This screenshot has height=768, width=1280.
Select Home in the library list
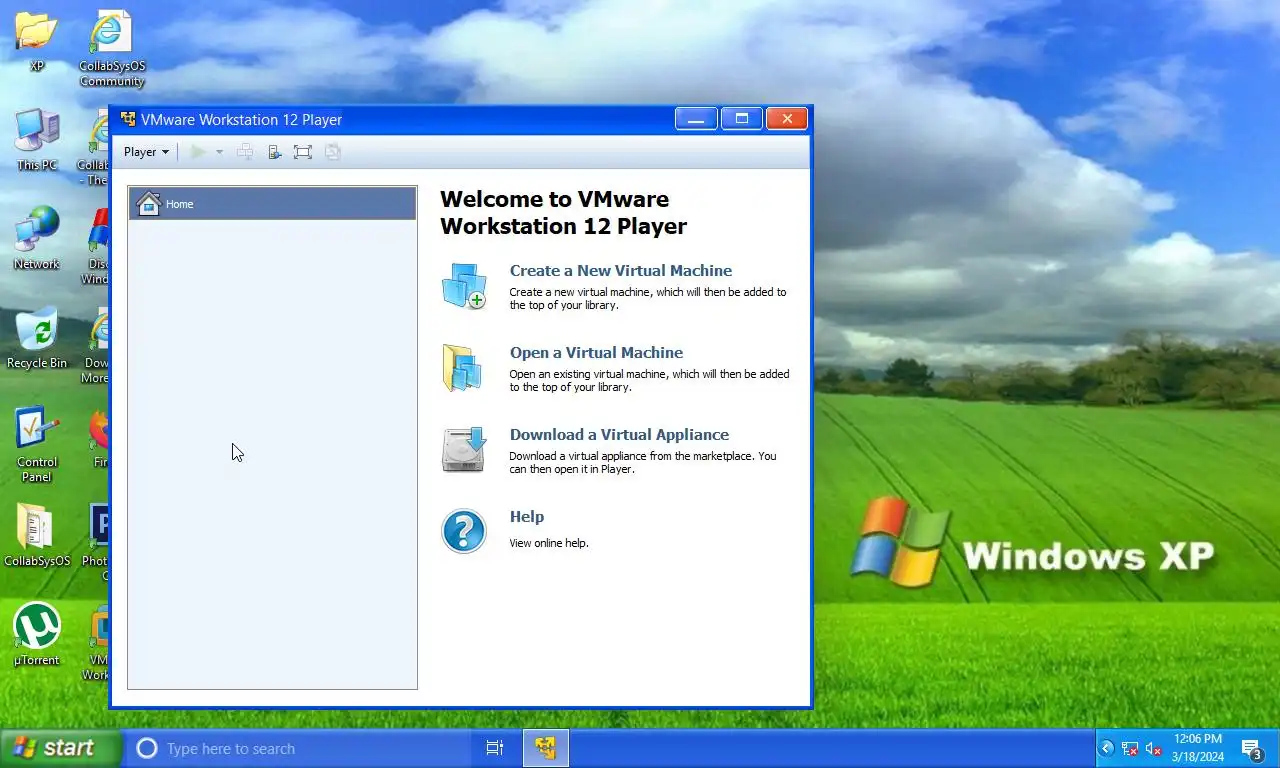coord(272,204)
